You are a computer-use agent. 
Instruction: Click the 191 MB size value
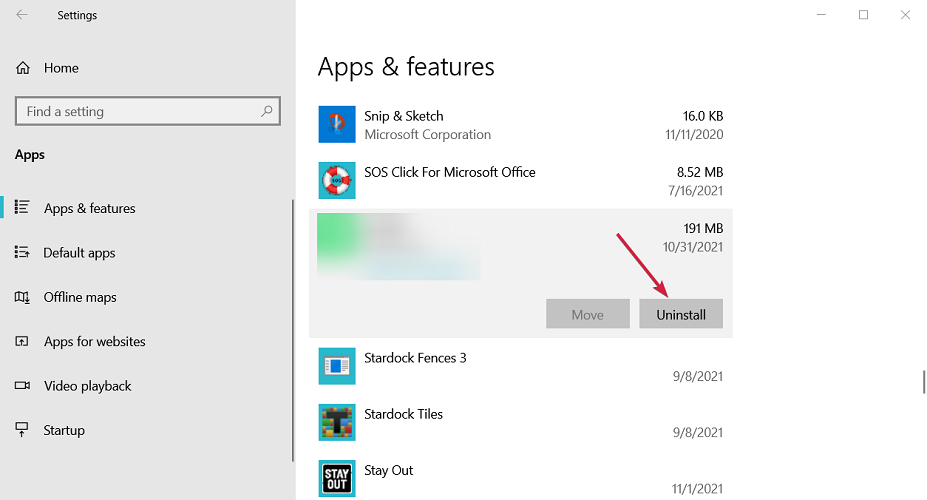704,228
